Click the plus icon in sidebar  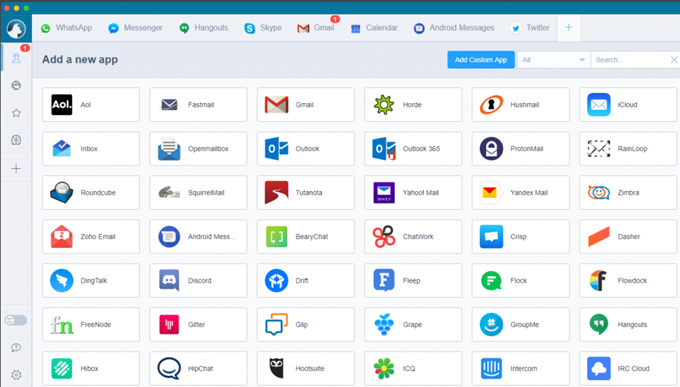(x=16, y=168)
